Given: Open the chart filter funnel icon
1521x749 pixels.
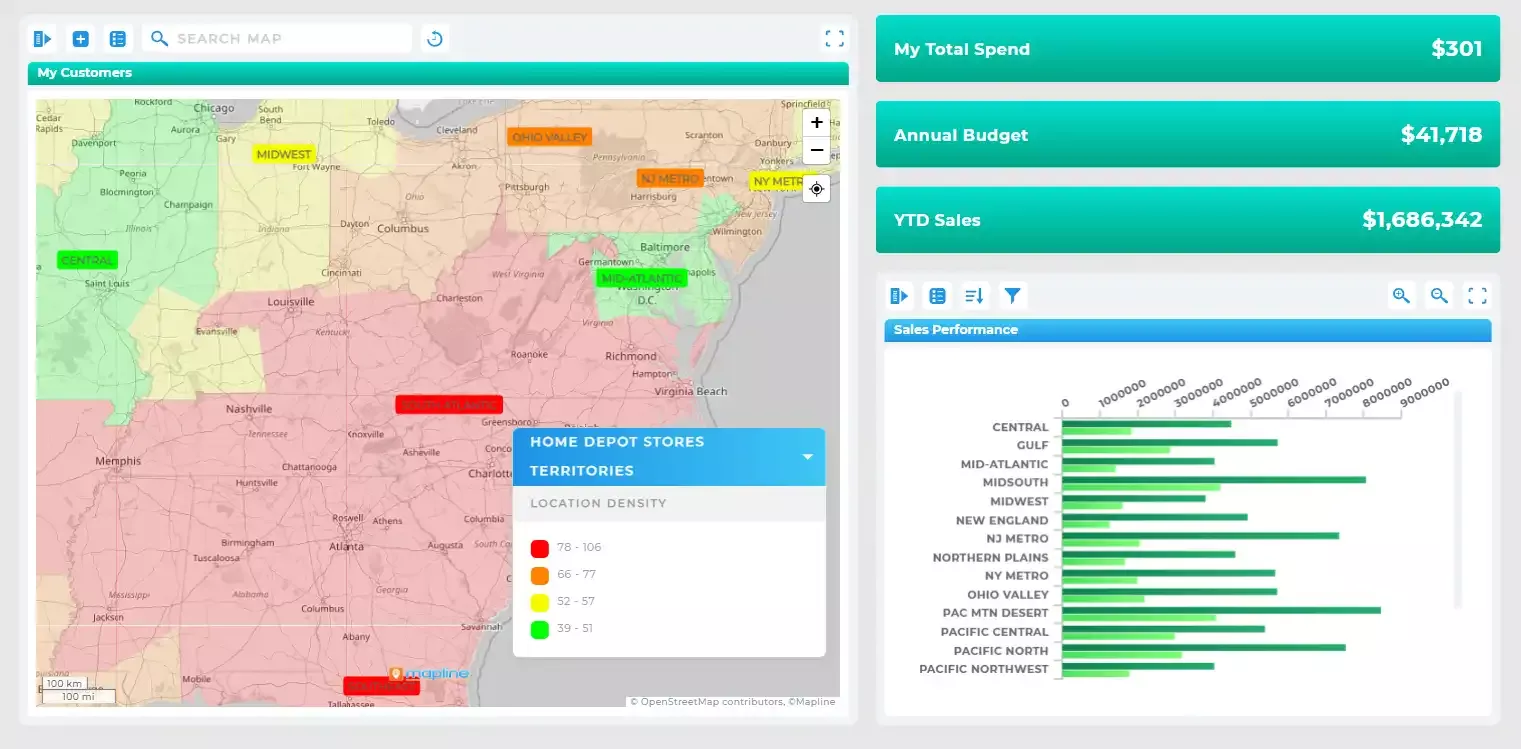Looking at the screenshot, I should pyautogui.click(x=1012, y=296).
